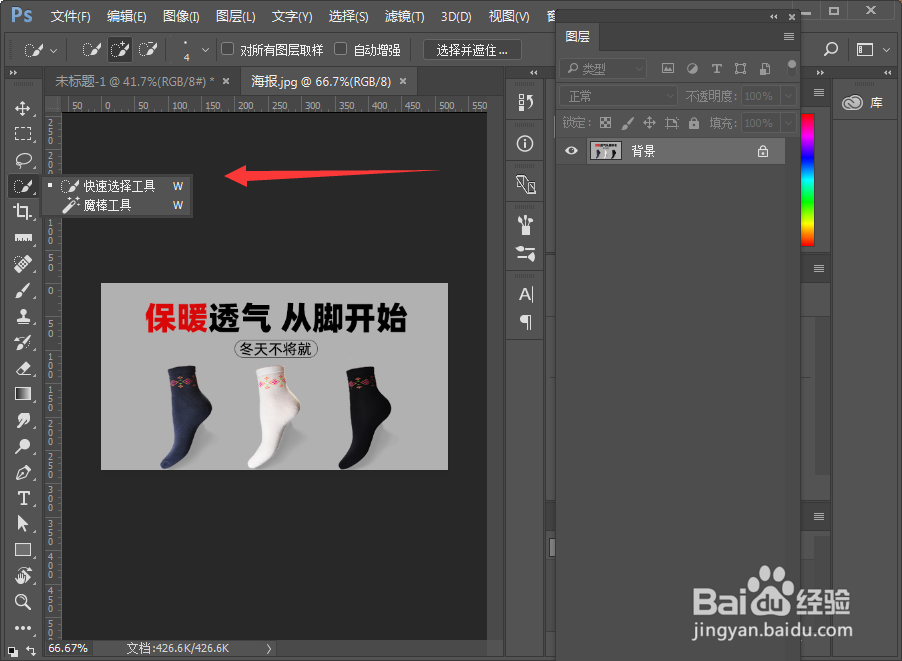The image size is (902, 661).
Task: Select the Hand tool
Action: point(23,575)
